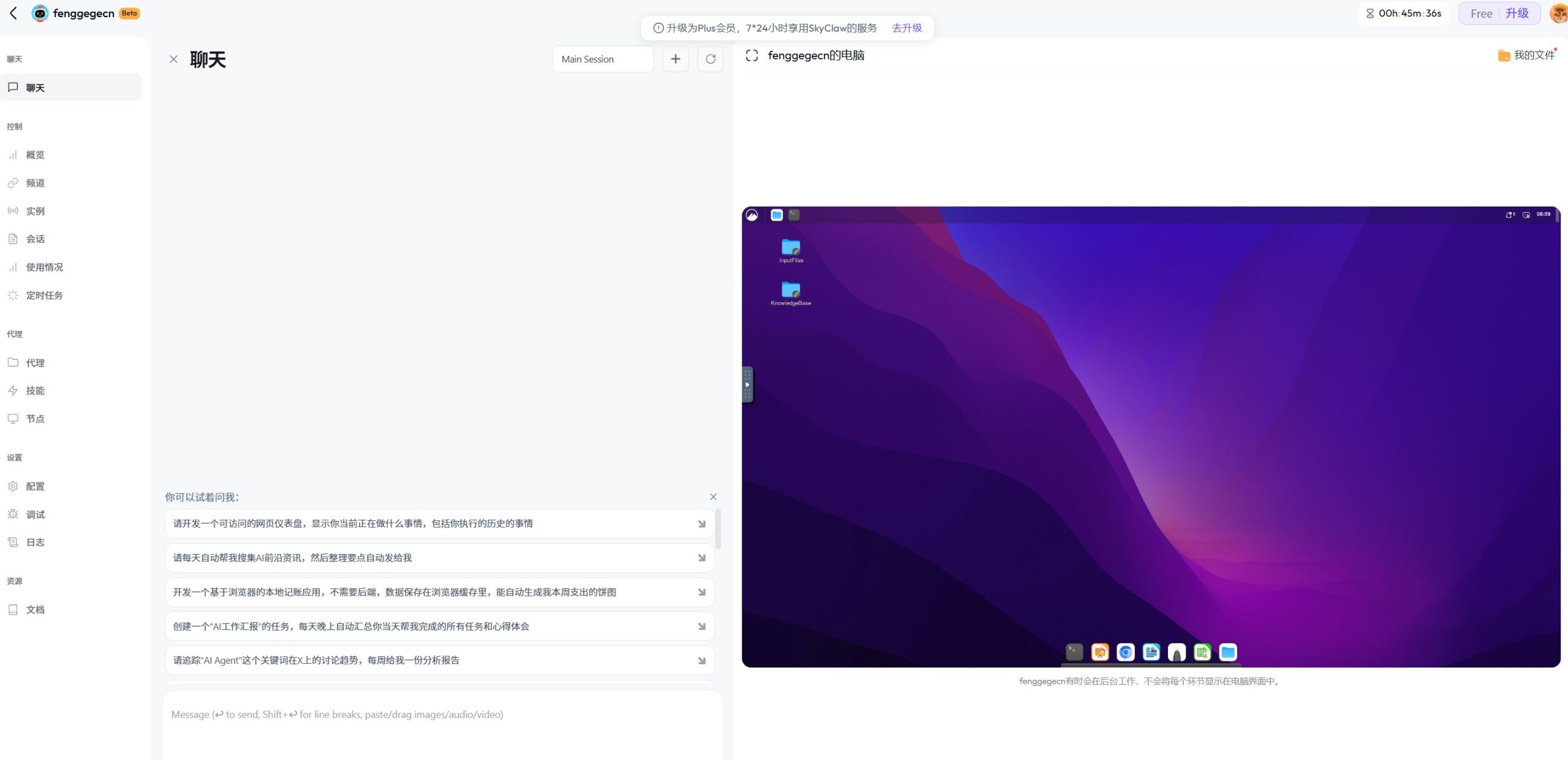Open LibreOffice Calc in the dock
The image size is (1568, 760).
(1202, 652)
